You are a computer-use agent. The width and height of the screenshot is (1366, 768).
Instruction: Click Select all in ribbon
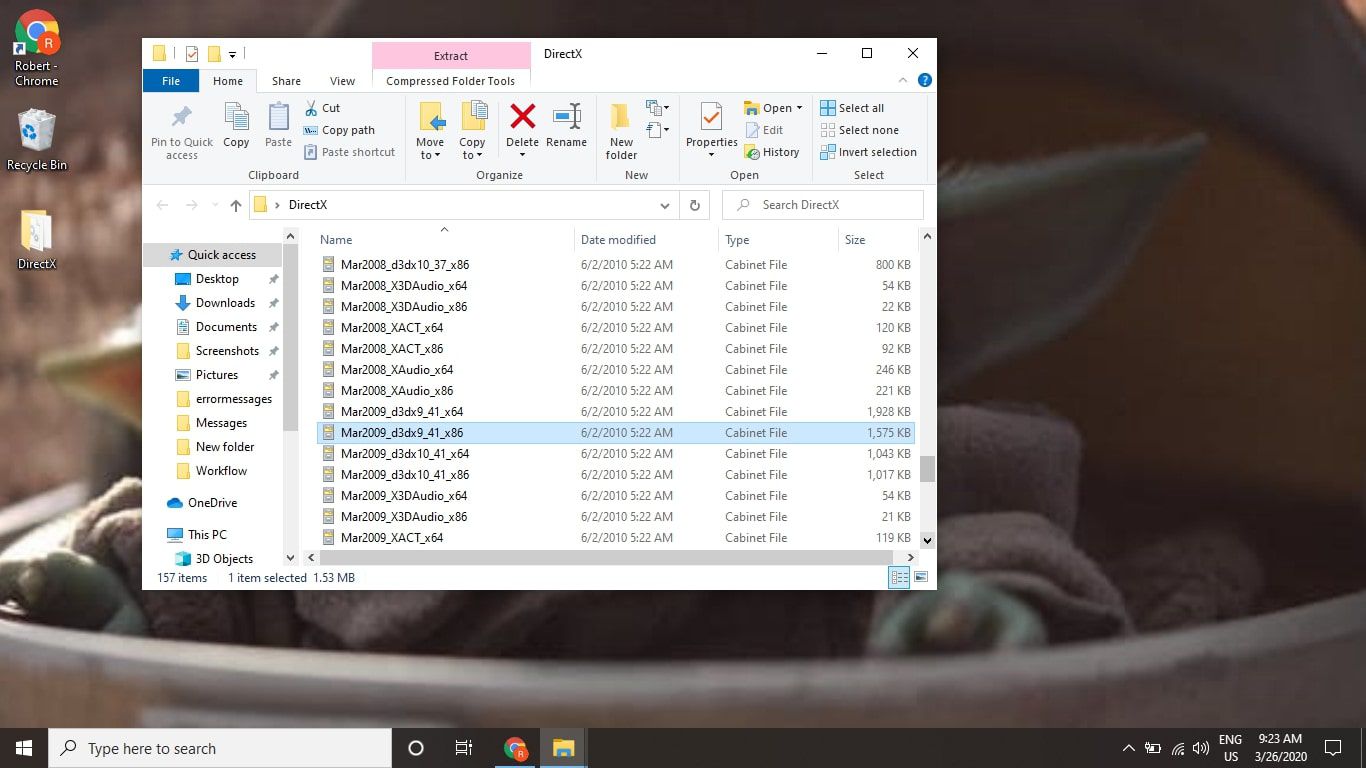click(x=852, y=108)
